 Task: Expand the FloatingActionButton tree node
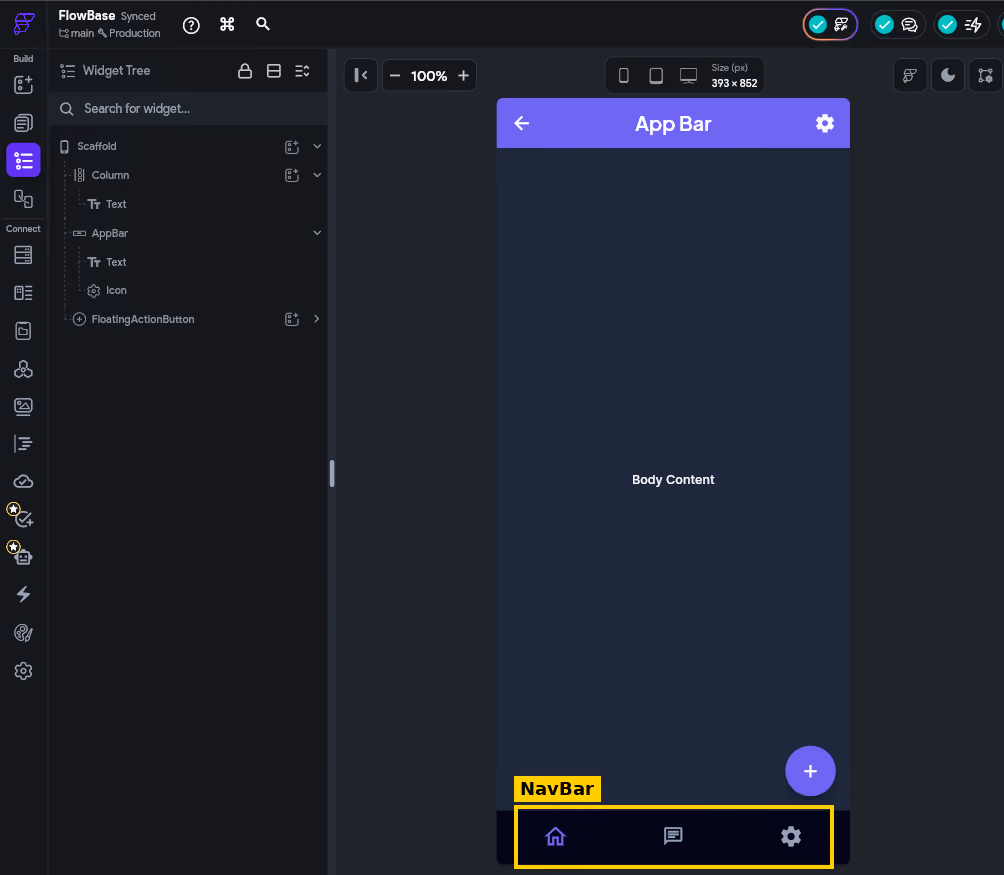[316, 319]
